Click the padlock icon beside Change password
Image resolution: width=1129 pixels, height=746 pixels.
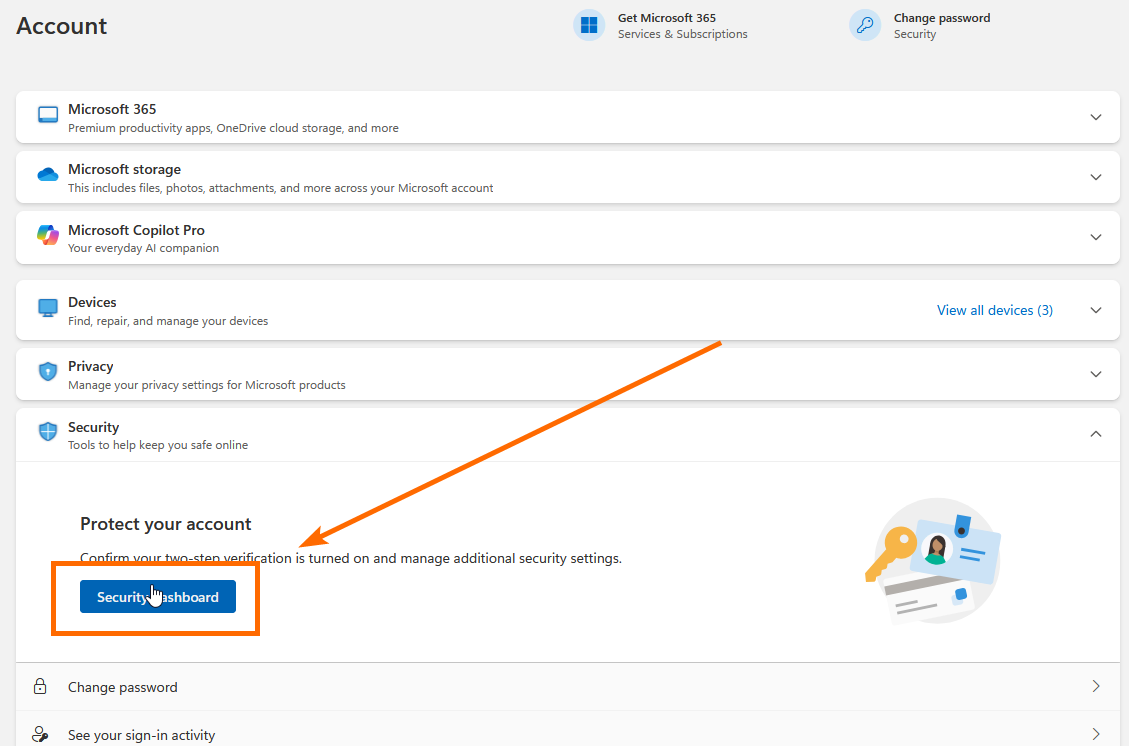[x=40, y=687]
